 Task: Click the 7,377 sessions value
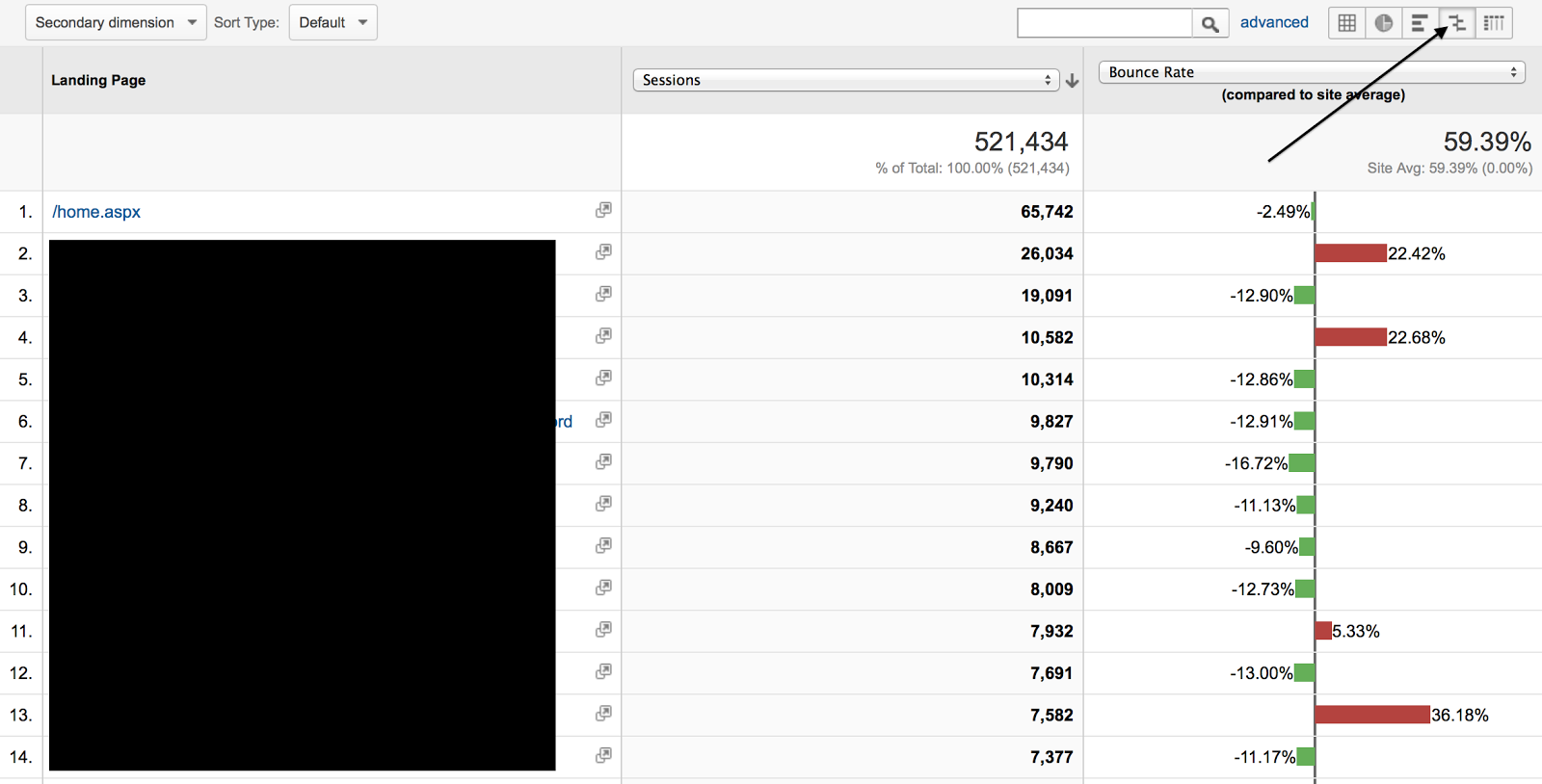1051,757
